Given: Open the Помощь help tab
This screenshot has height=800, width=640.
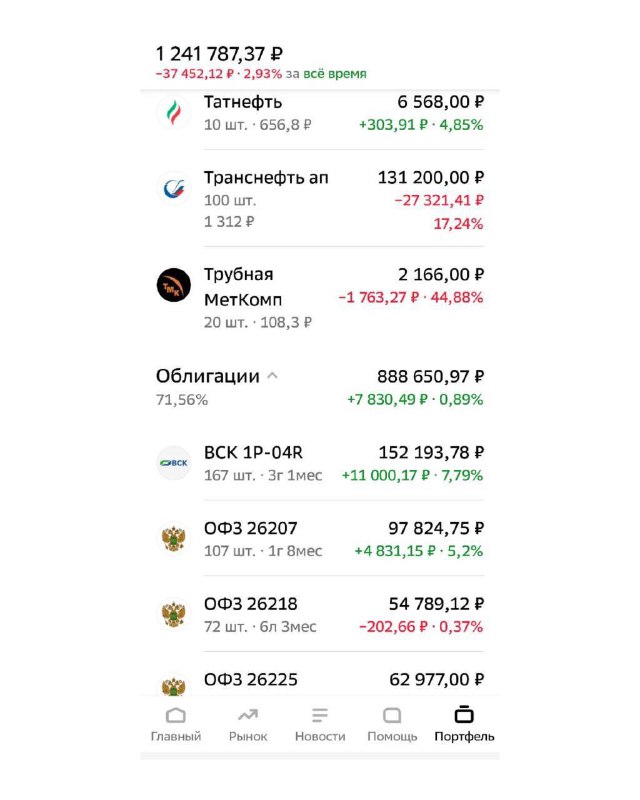Looking at the screenshot, I should (392, 724).
